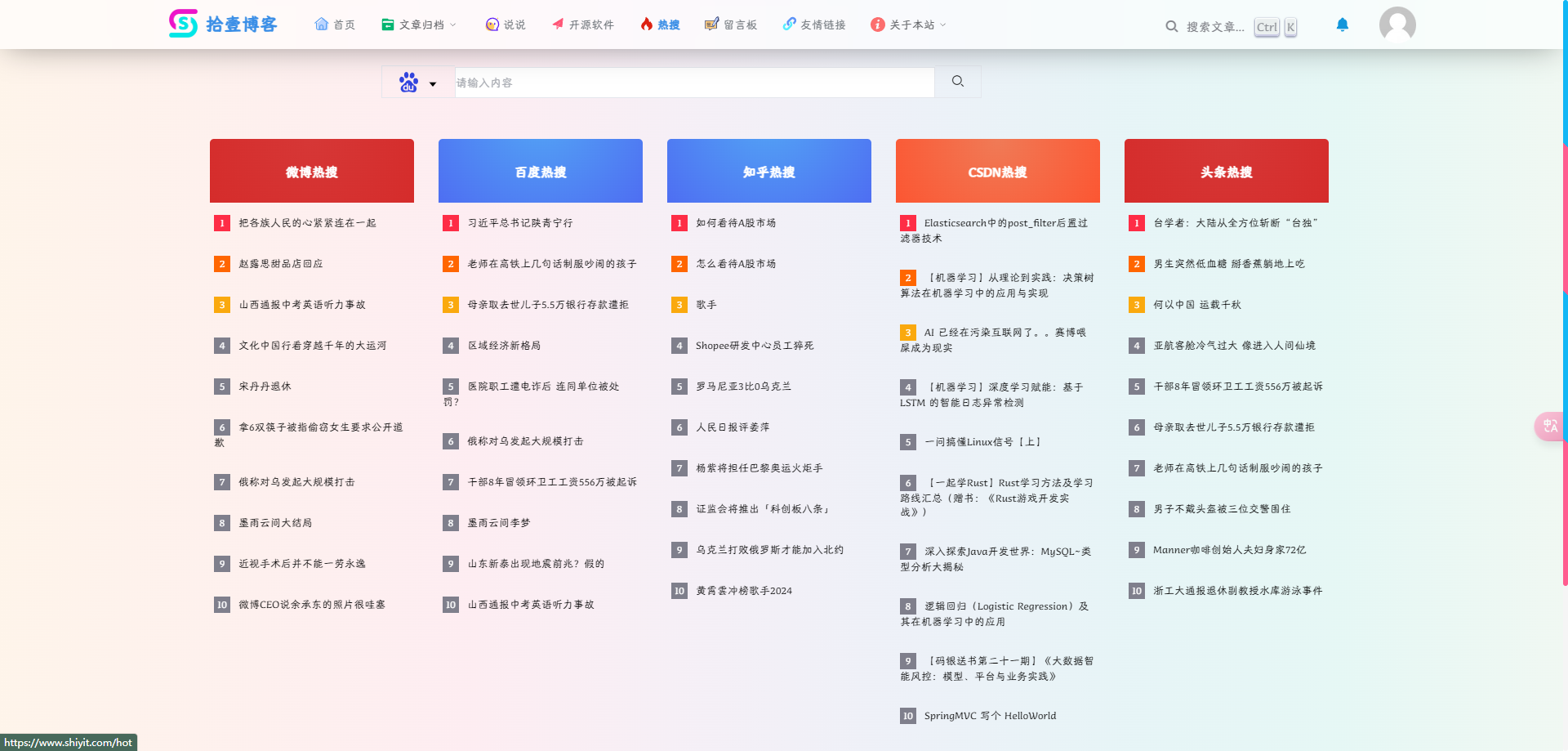The image size is (1568, 751).
Task: Open 文化中国行看穿越千年的大运河
Action: click(x=313, y=346)
